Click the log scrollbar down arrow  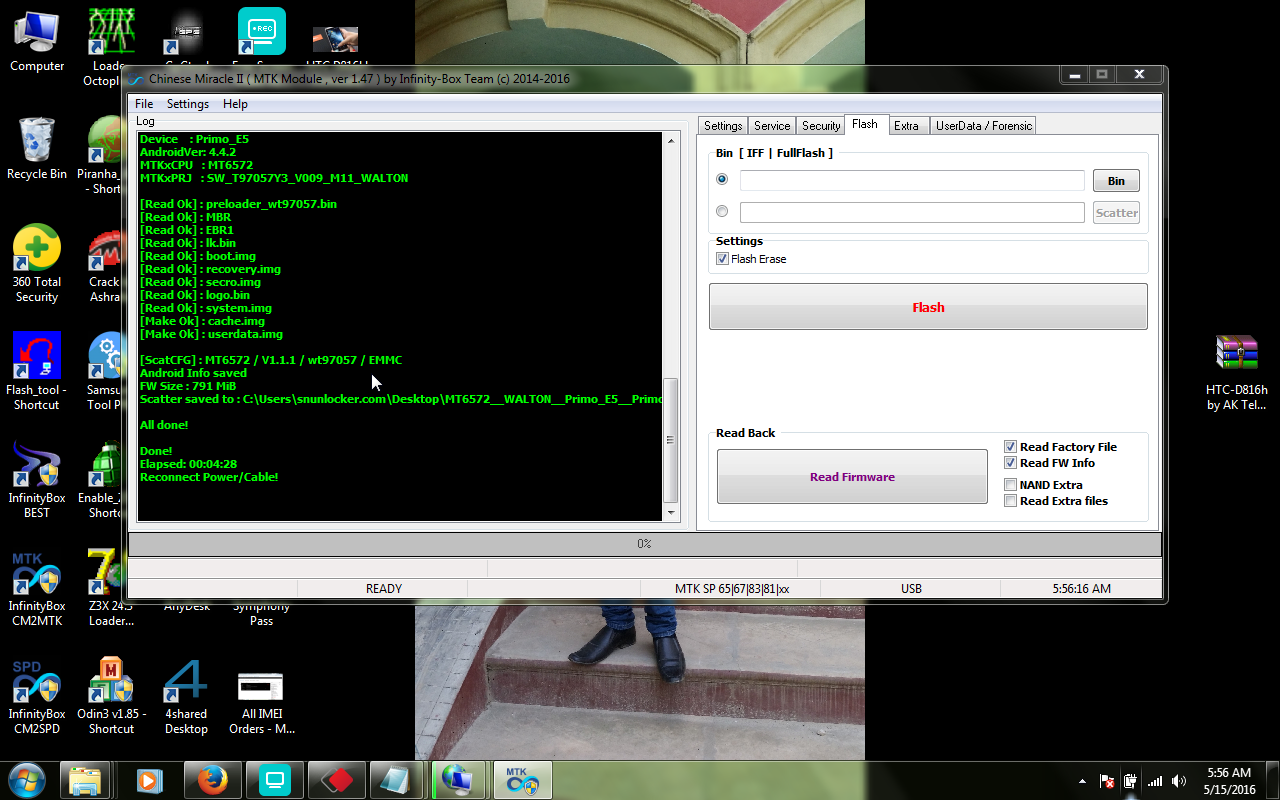(x=671, y=513)
